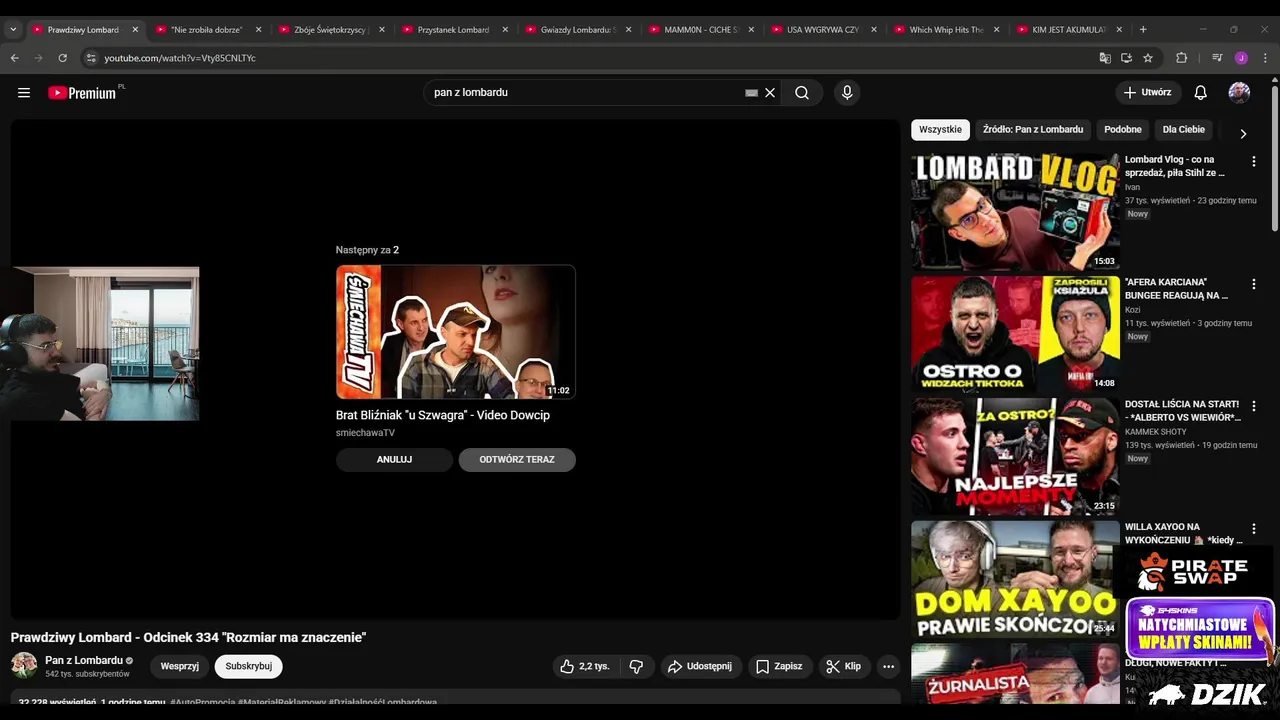1280x720 pixels.
Task: Translate this page icon in address bar
Action: click(x=1105, y=58)
